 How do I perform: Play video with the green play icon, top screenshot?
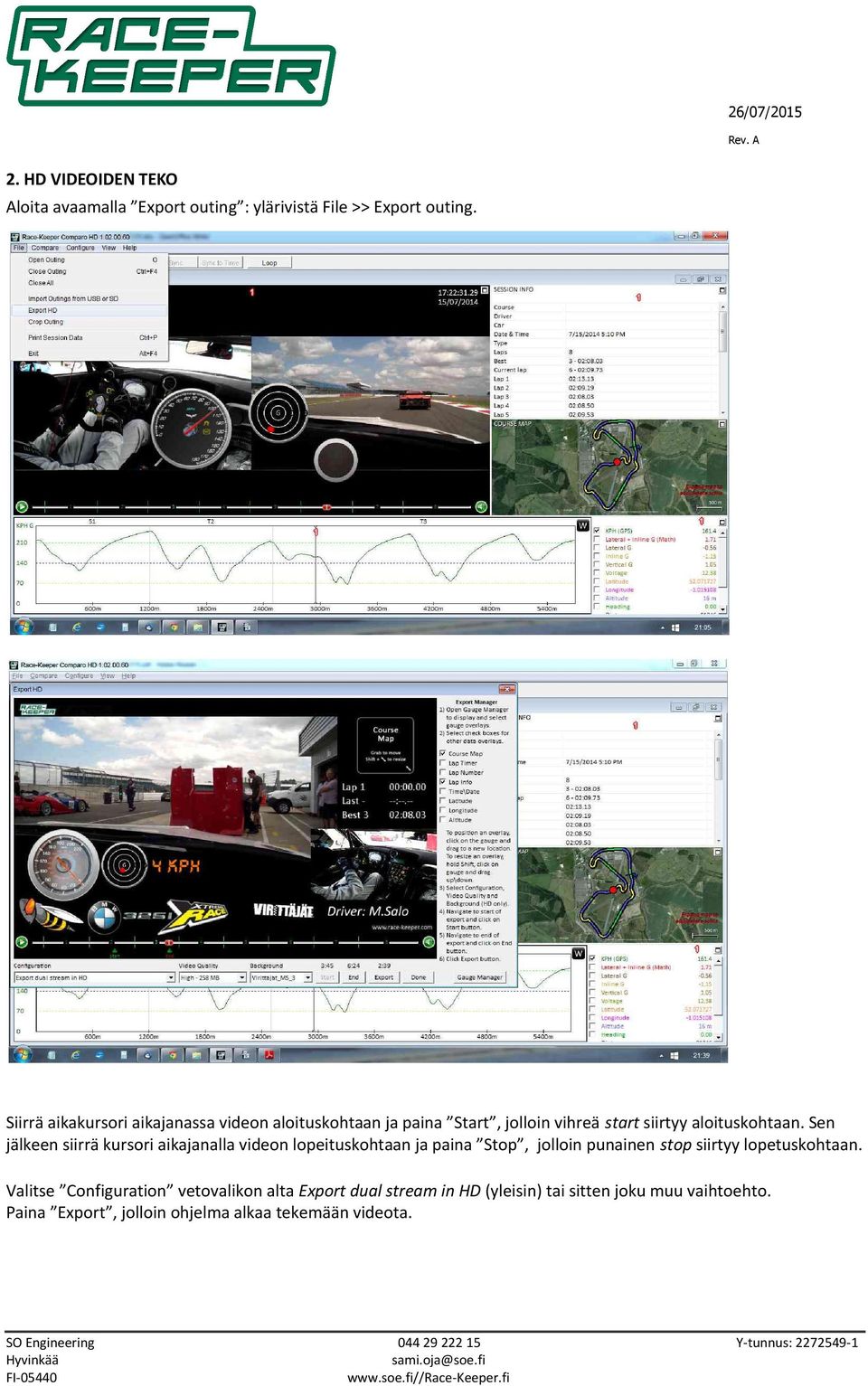pos(22,507)
